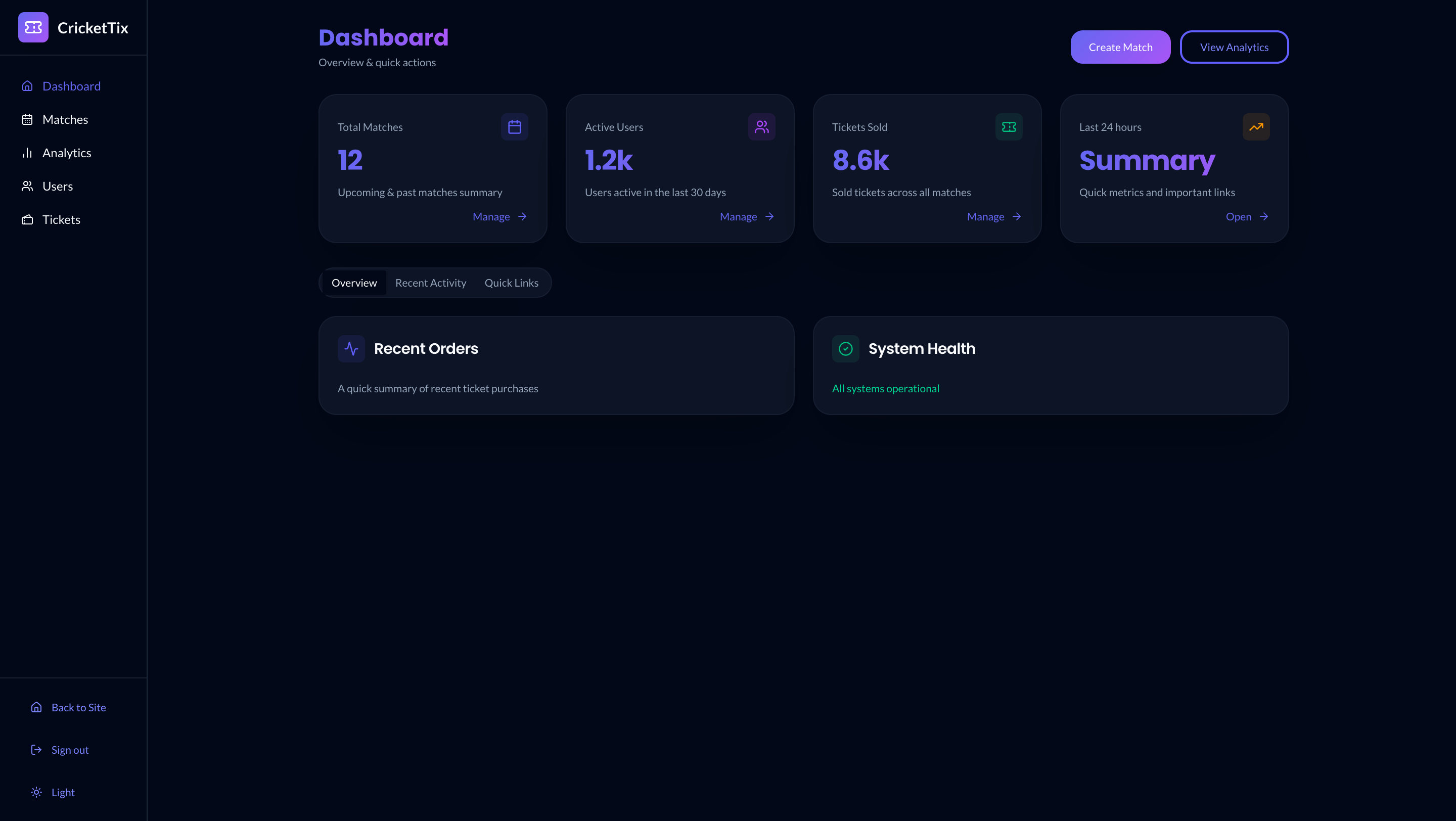Image resolution: width=1456 pixels, height=821 pixels.
Task: Click the ticket icon on Tickets Sold card
Action: click(x=1009, y=127)
